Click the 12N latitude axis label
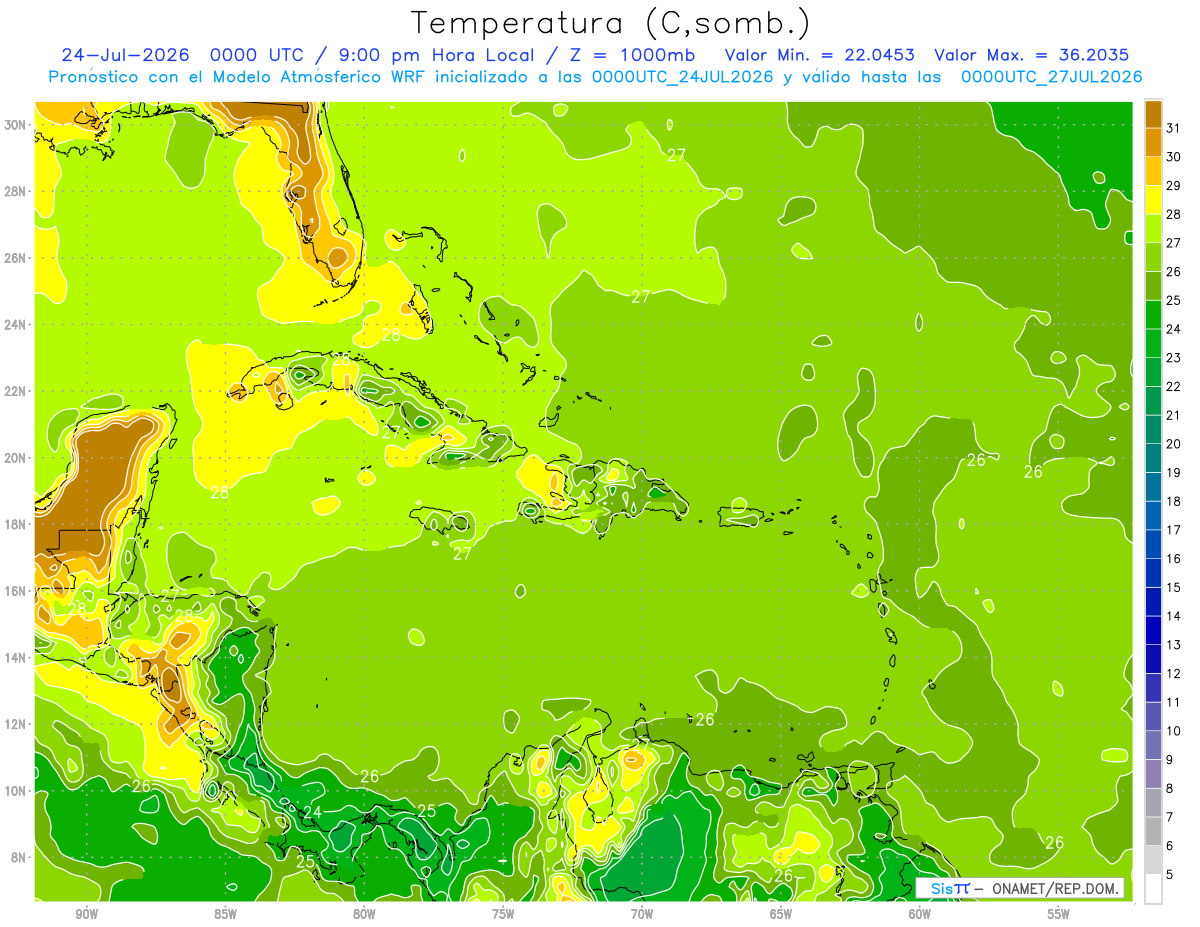Viewport: 1200px width, 927px height. click(x=16, y=724)
